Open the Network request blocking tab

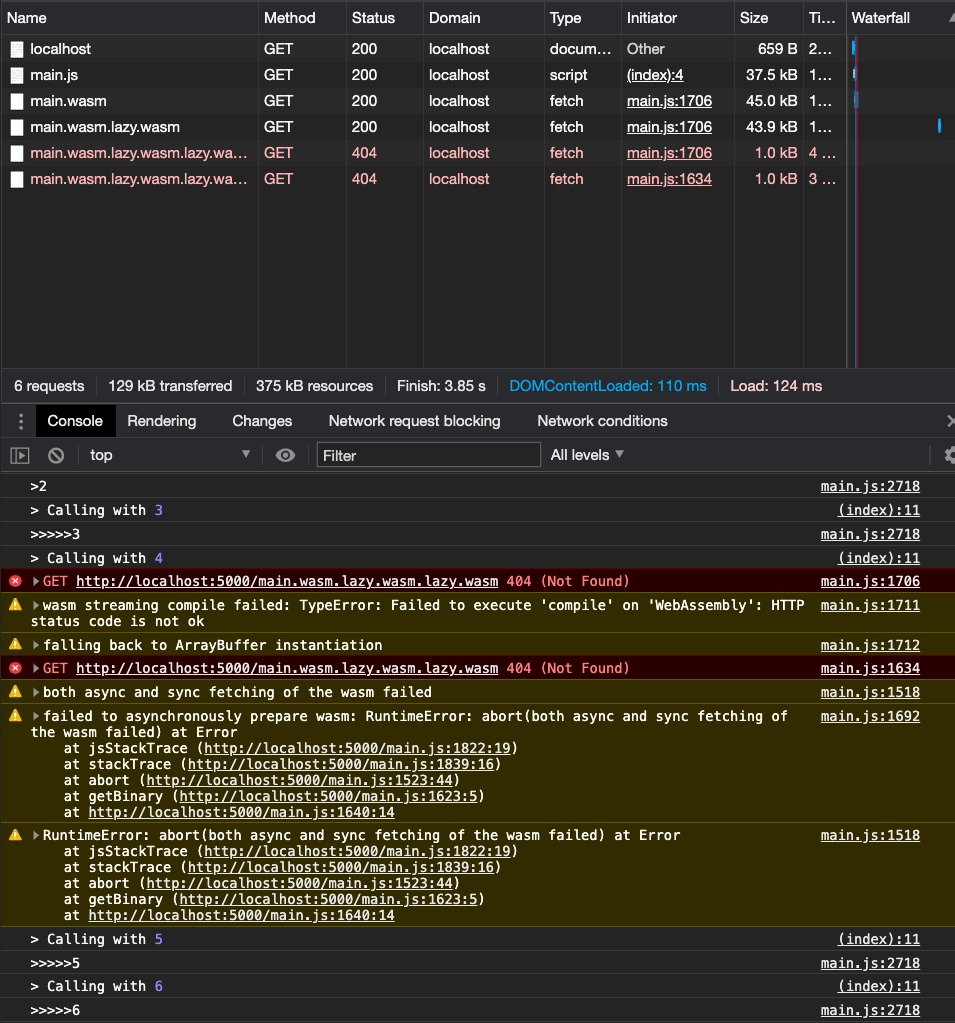(414, 421)
